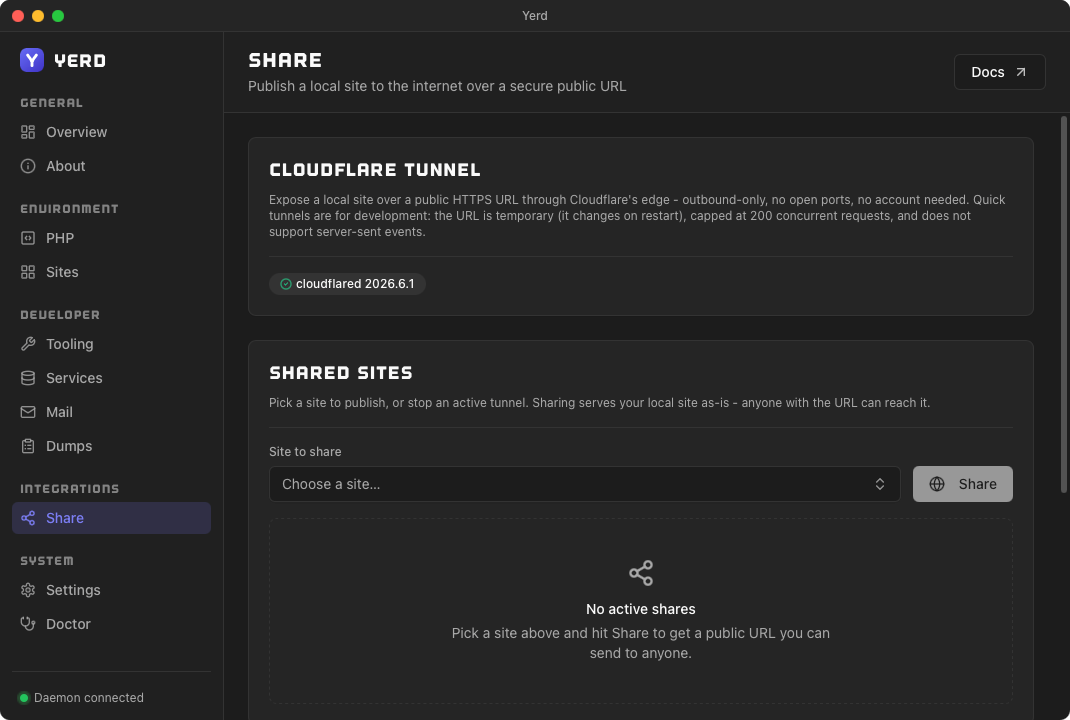Screen dimensions: 1070x720
Task: Open the Mail section
Action: (x=111, y=412)
